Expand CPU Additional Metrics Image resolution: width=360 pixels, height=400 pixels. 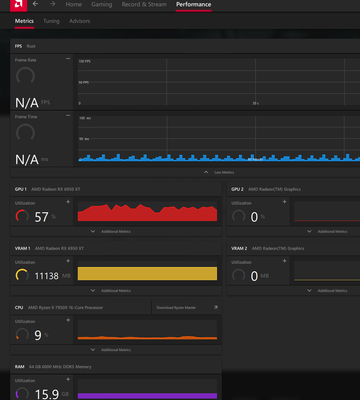pyautogui.click(x=111, y=350)
